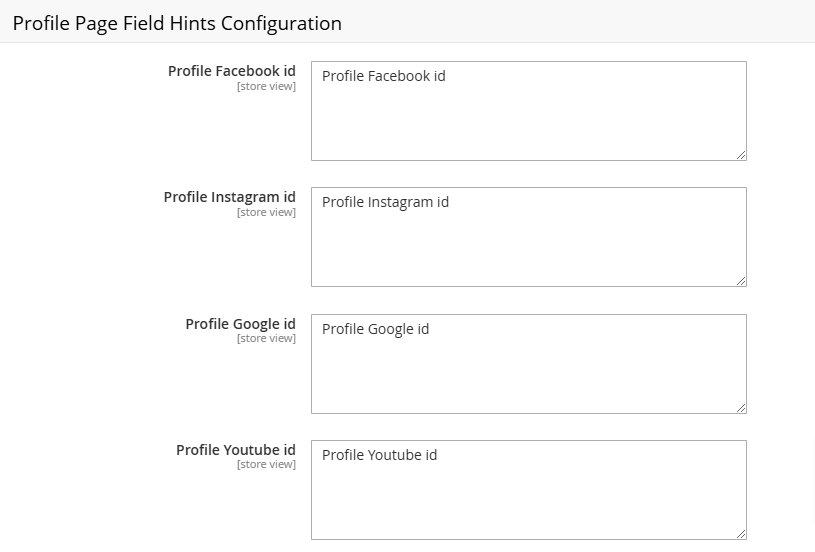Viewport: 815px width, 552px height.
Task: Focus the Profile Google id textarea
Action: 529,364
